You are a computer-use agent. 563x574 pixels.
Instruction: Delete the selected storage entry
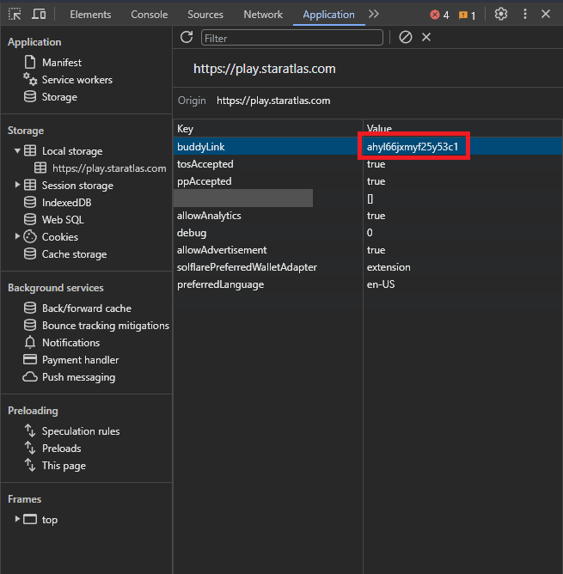click(426, 37)
